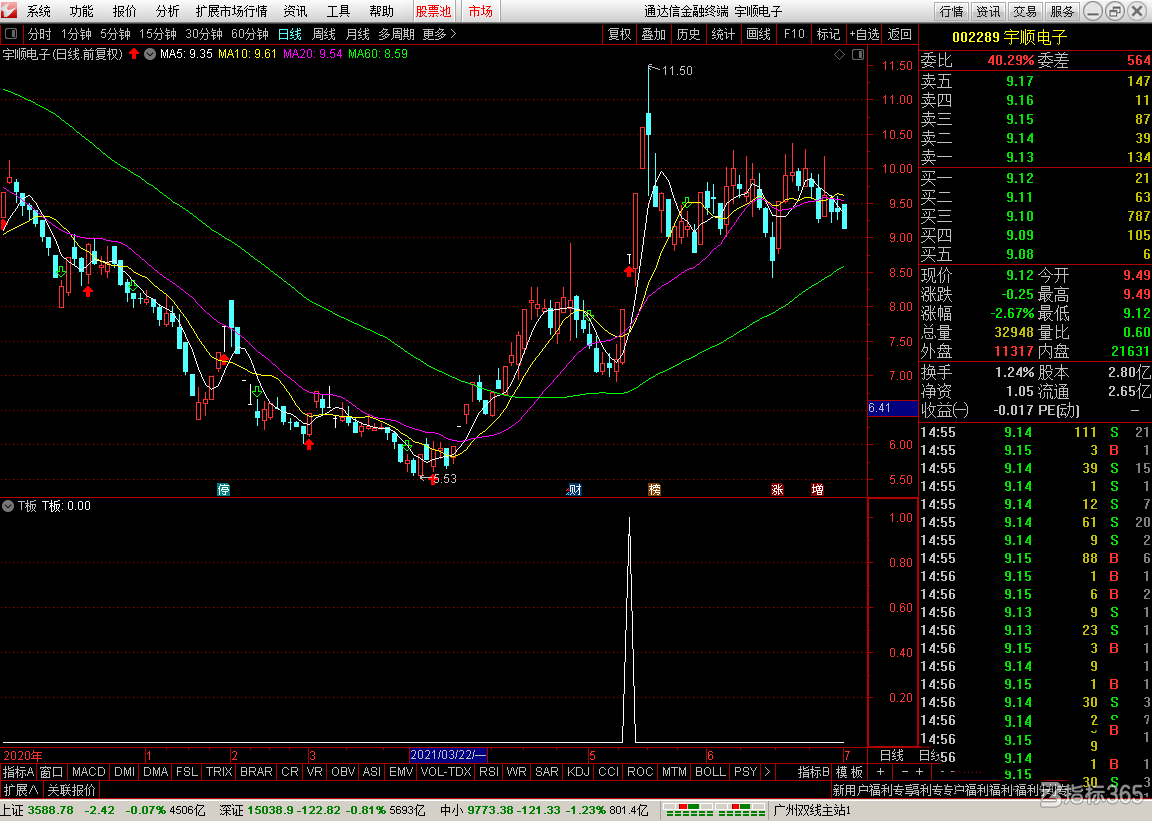Click the 叠加 toolbar item

tap(653, 34)
